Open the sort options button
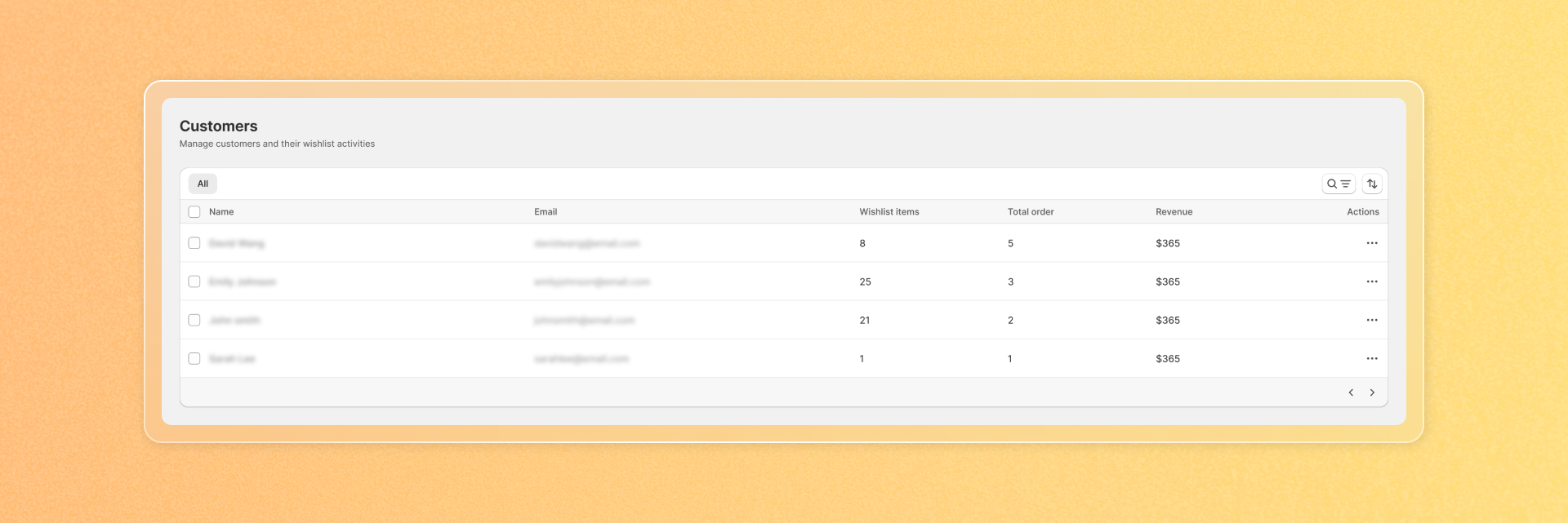 pyautogui.click(x=1372, y=184)
